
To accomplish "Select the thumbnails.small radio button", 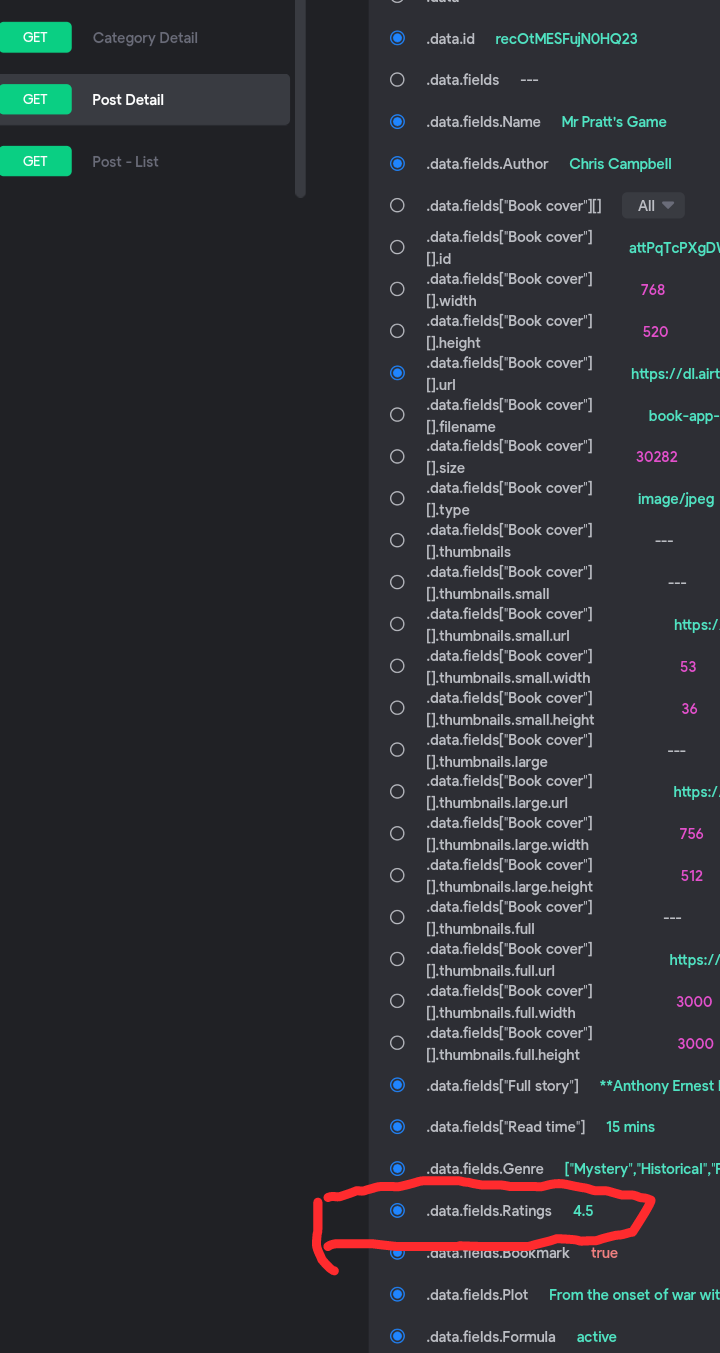I will (x=397, y=582).
